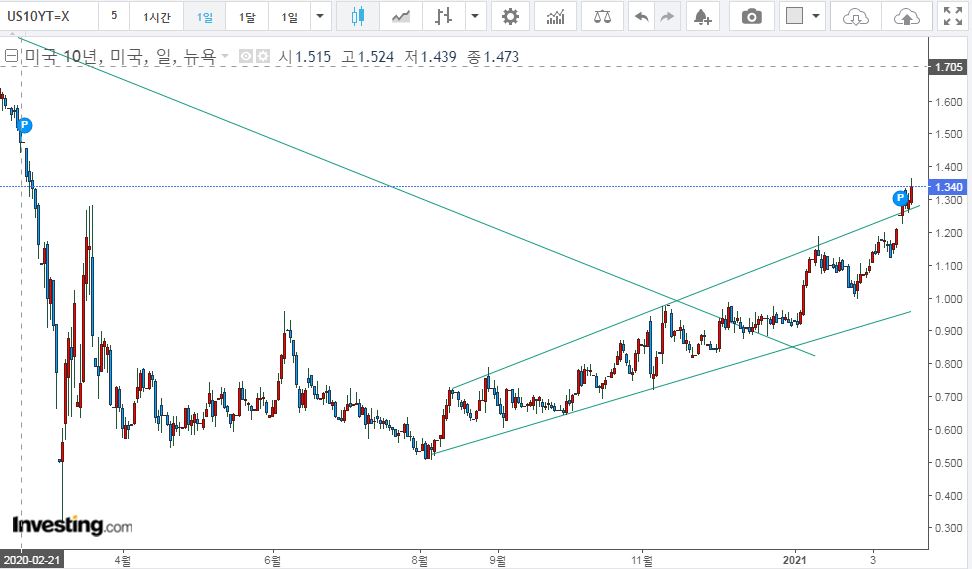Open the interval dropdown arrow

pos(320,16)
